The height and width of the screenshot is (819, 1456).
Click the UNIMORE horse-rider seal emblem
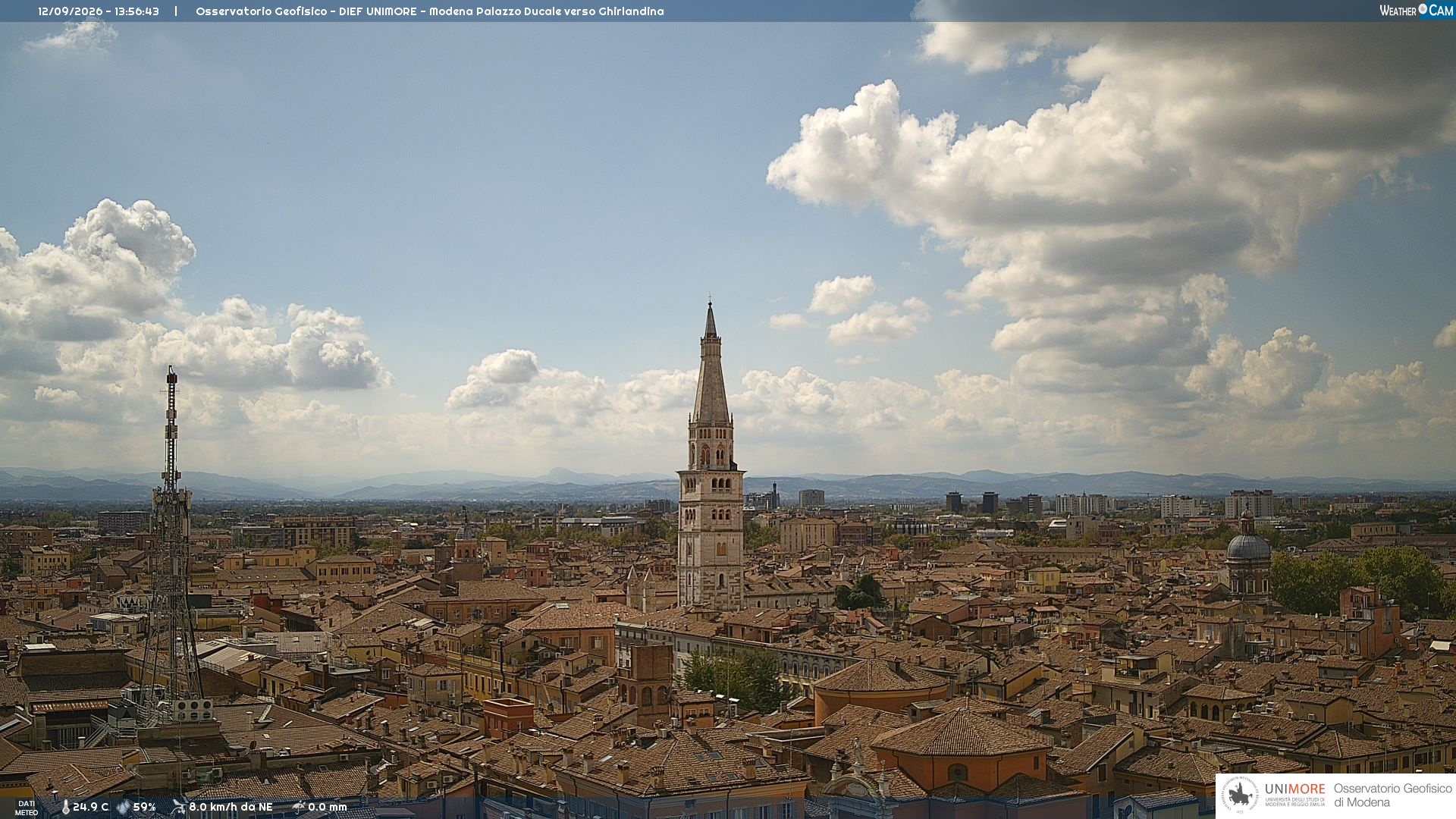tap(1241, 795)
